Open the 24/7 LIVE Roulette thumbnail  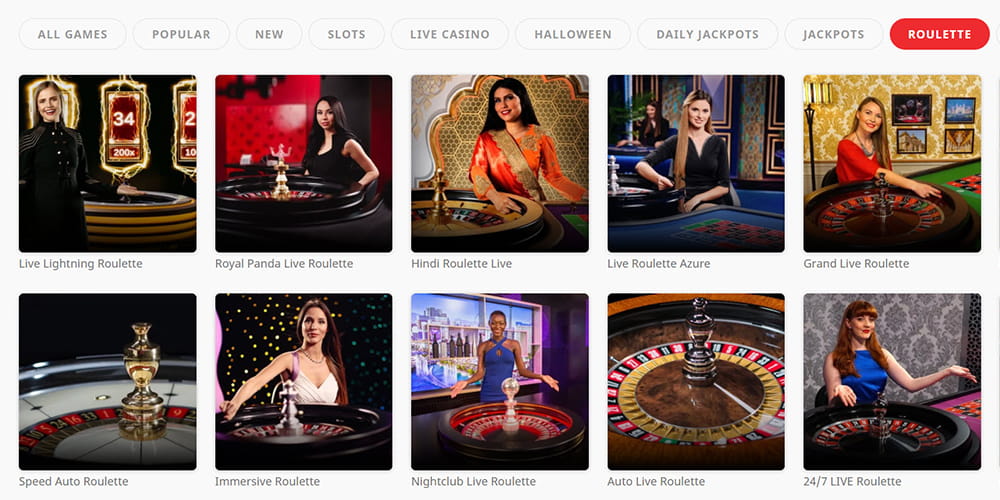coord(892,381)
